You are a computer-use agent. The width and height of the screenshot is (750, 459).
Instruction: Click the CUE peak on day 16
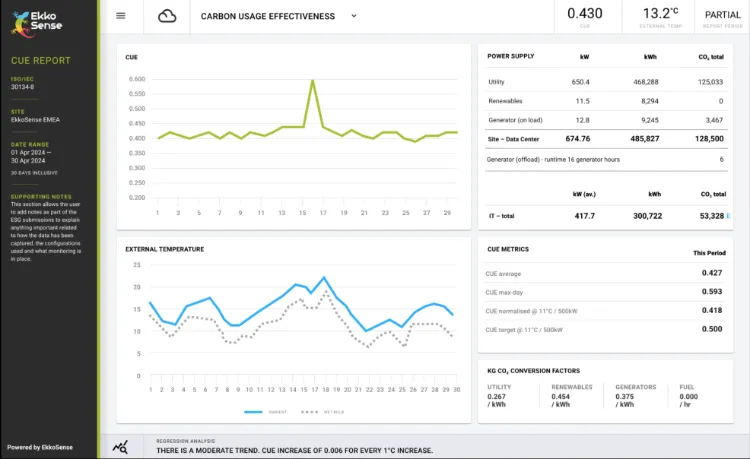[x=313, y=81]
